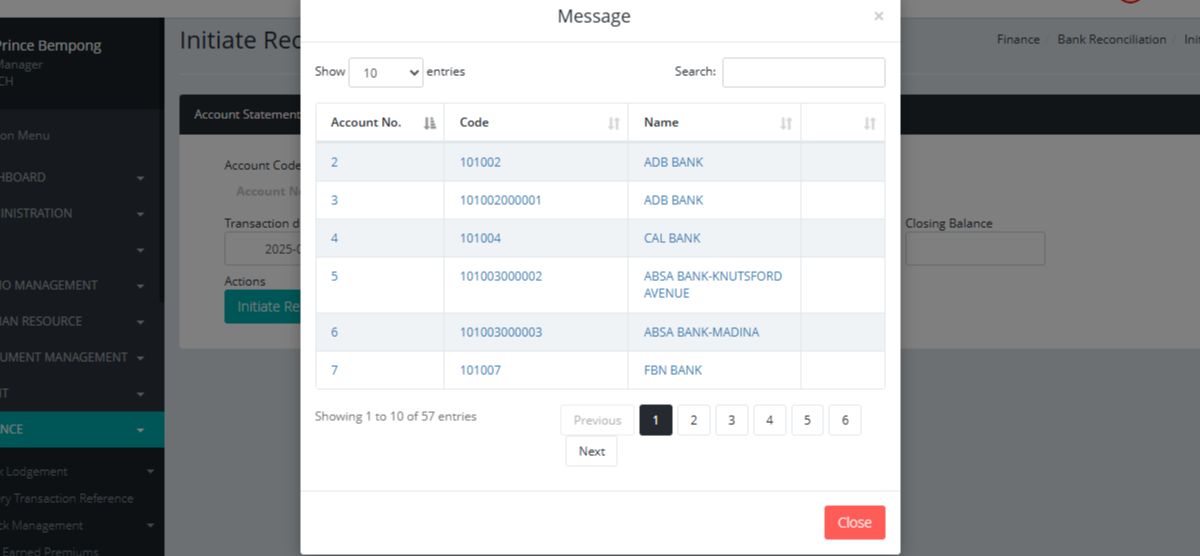The image size is (1200, 556).
Task: Click sort icon in the empty last column
Action: 870,123
